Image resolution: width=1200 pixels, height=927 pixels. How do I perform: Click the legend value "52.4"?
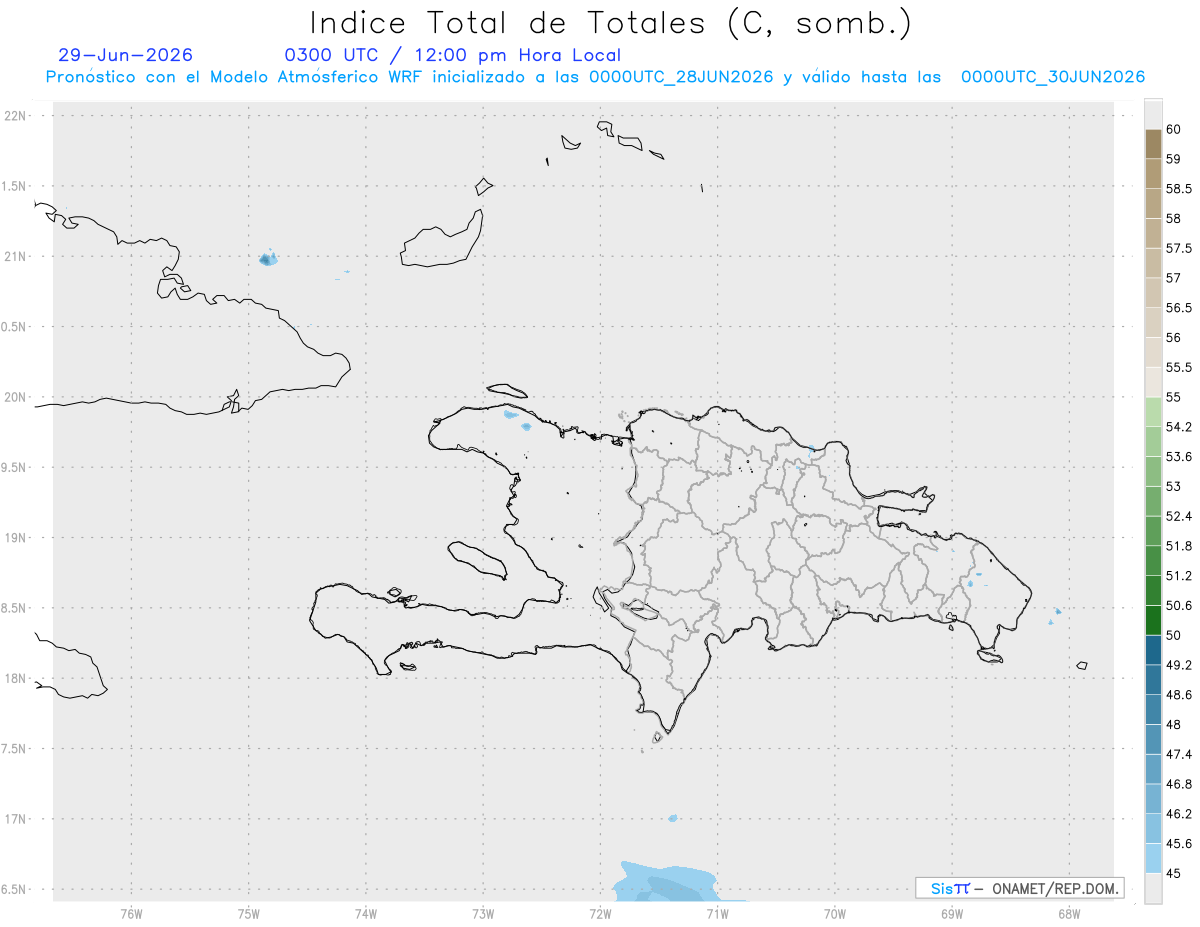click(x=1179, y=516)
